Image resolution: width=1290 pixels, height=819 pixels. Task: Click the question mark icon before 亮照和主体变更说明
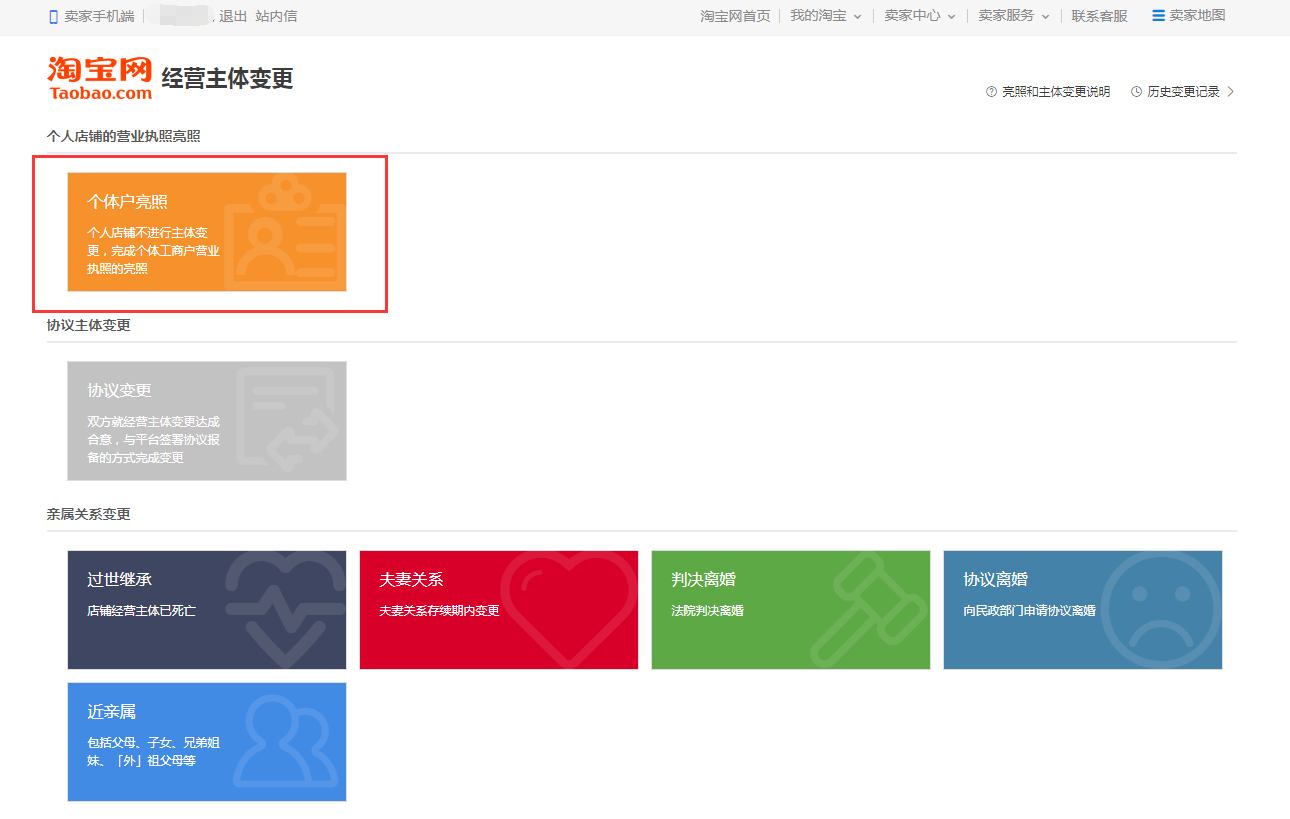point(990,91)
